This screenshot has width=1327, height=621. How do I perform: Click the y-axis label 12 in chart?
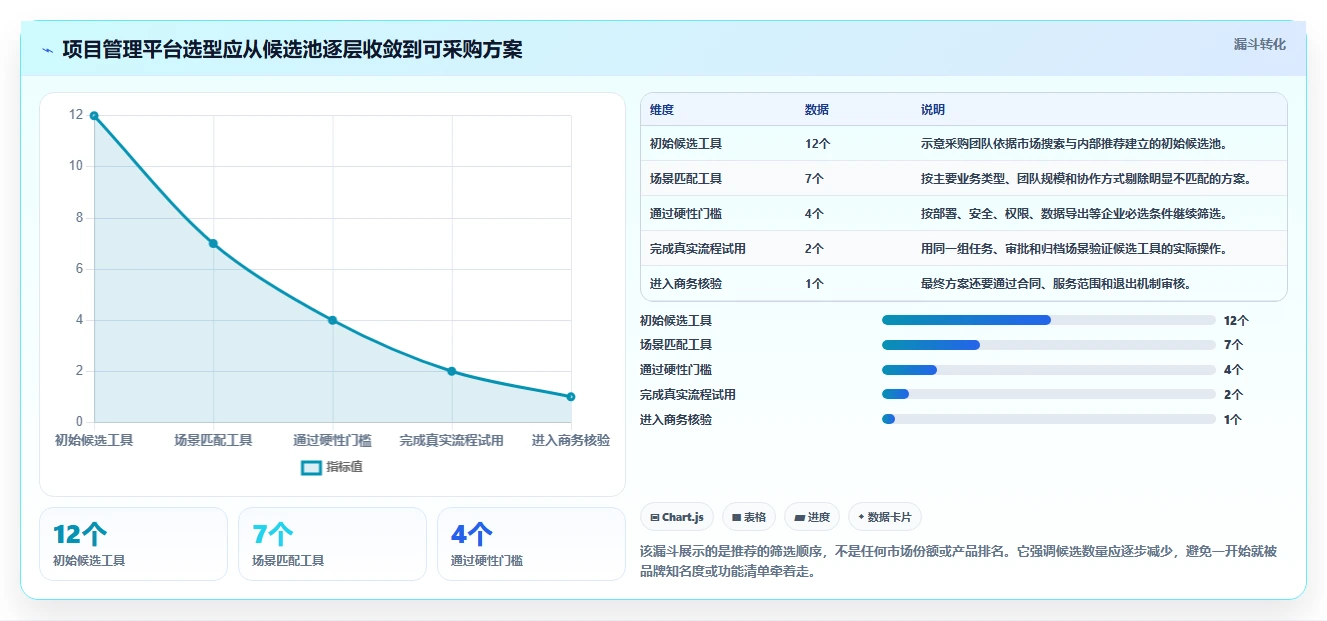76,115
